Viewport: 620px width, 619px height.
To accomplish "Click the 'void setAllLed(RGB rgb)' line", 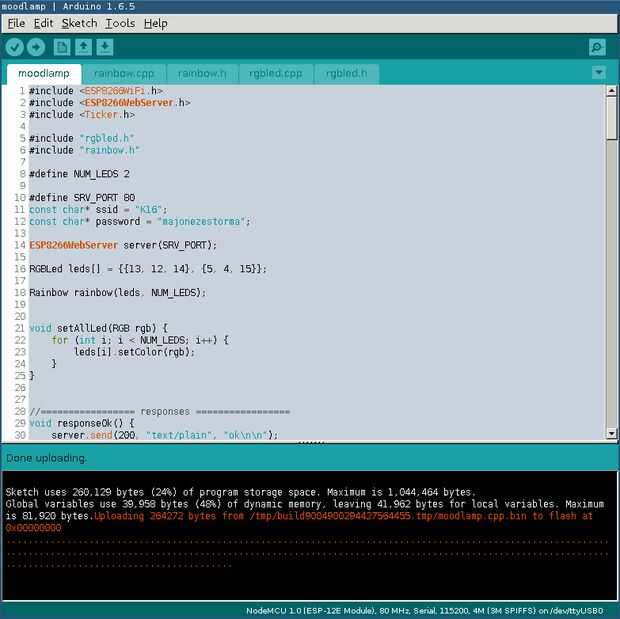I will [99, 328].
